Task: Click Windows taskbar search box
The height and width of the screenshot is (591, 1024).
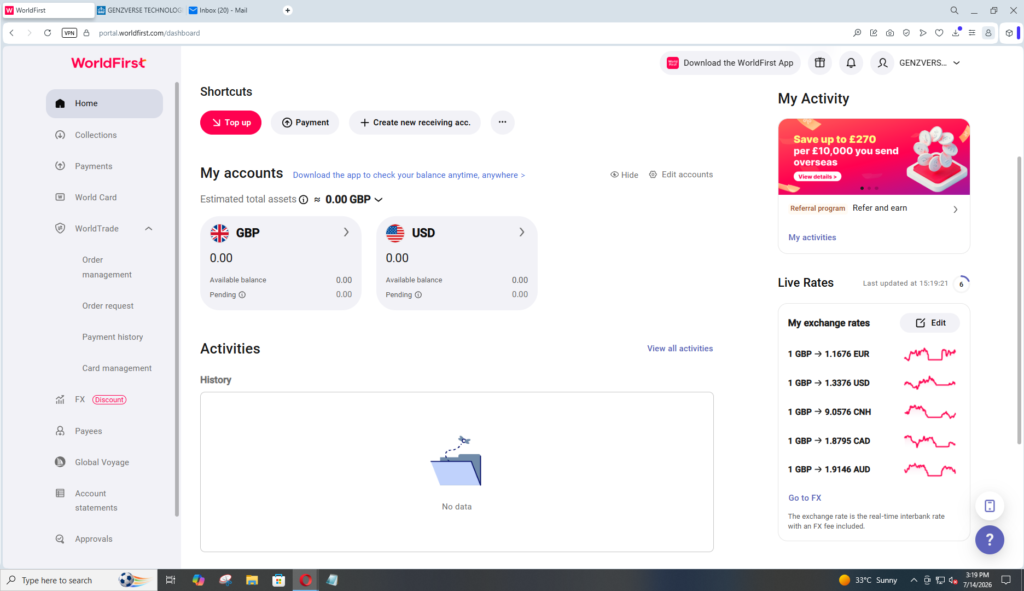Action: click(80, 580)
